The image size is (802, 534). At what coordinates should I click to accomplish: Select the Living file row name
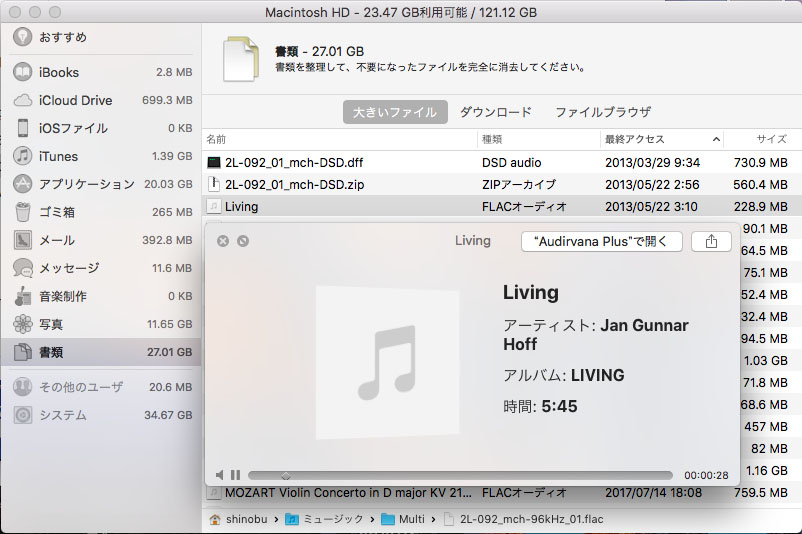241,206
